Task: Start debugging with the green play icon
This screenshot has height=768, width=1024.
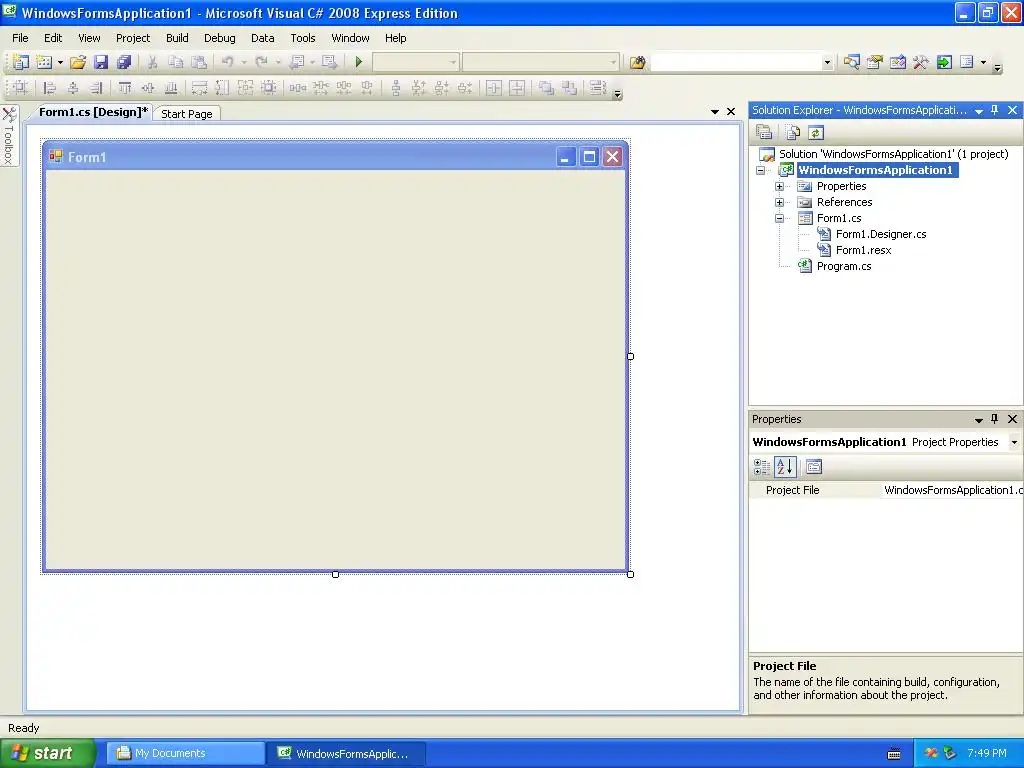Action: point(359,62)
